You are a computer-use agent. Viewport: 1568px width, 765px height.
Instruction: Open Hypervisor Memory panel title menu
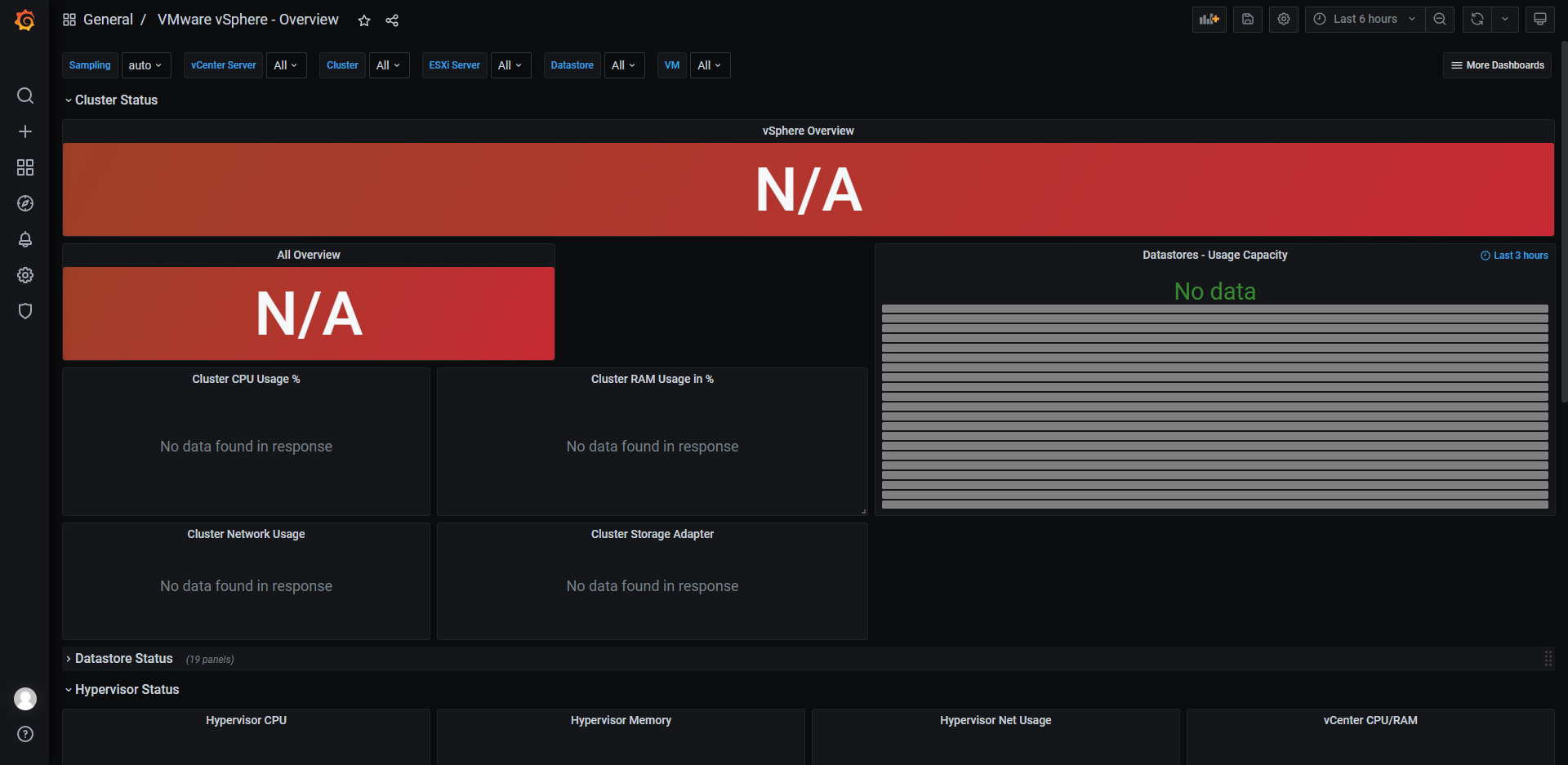tap(621, 720)
